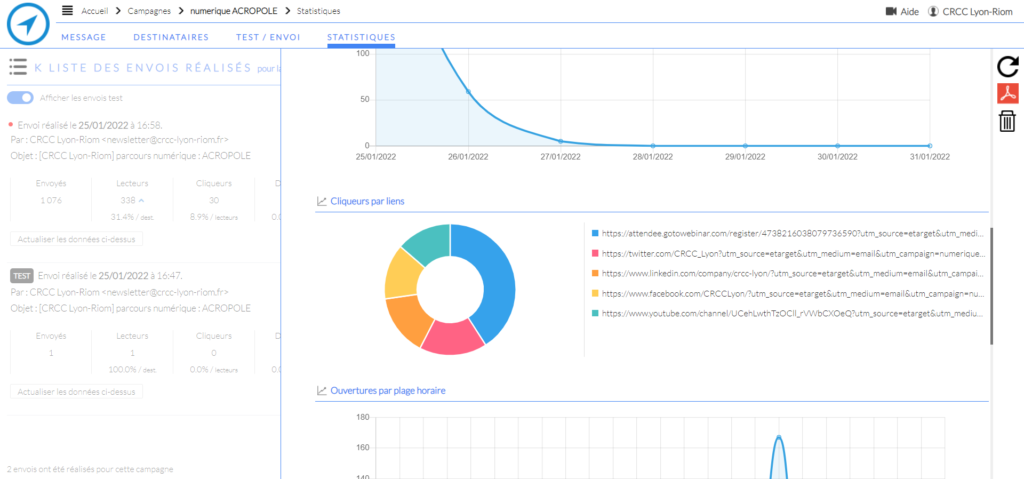Click the list icon beside Liste des envois
The width and height of the screenshot is (1024, 479).
[x=18, y=67]
